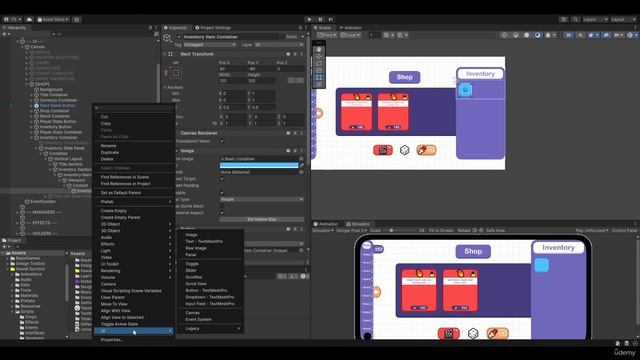
Task: Switch to the Animation tab
Action: click(326, 224)
